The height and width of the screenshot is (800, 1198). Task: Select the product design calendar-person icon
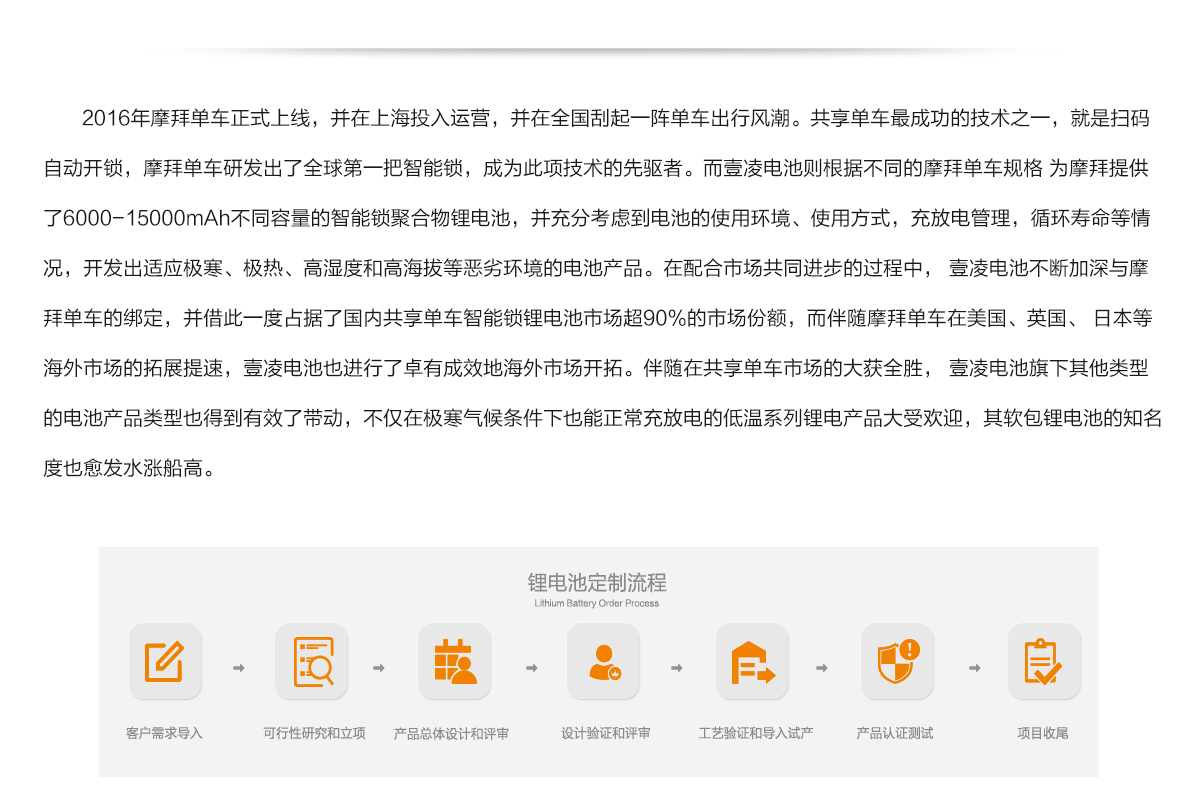point(455,661)
